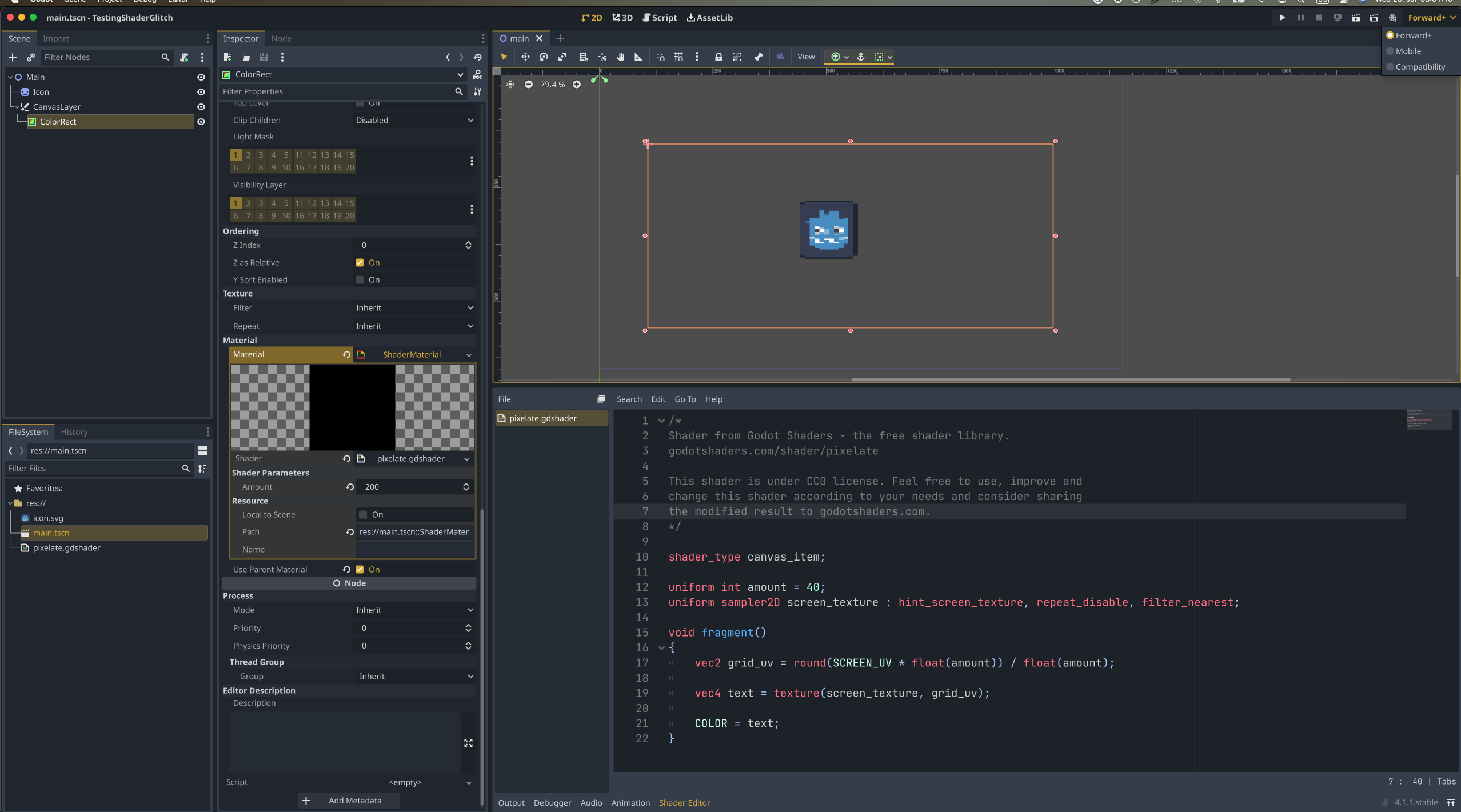The image size is (1461, 812).
Task: Select the Rotate Mode tool icon
Action: 544,57
